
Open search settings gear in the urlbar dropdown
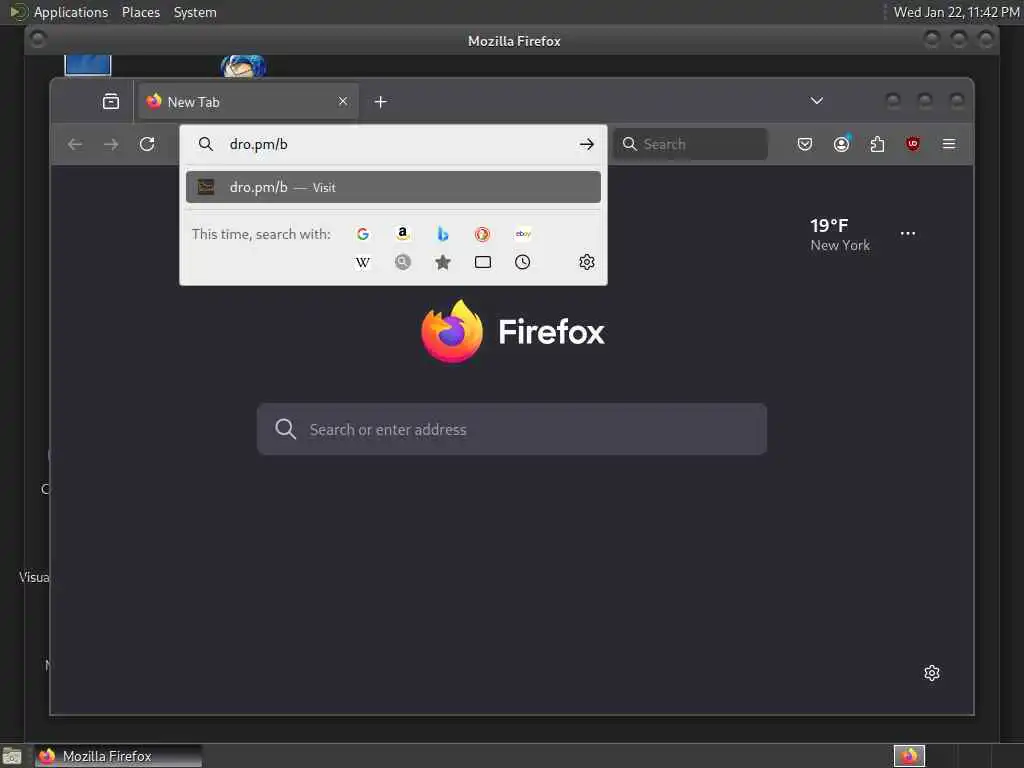586,262
